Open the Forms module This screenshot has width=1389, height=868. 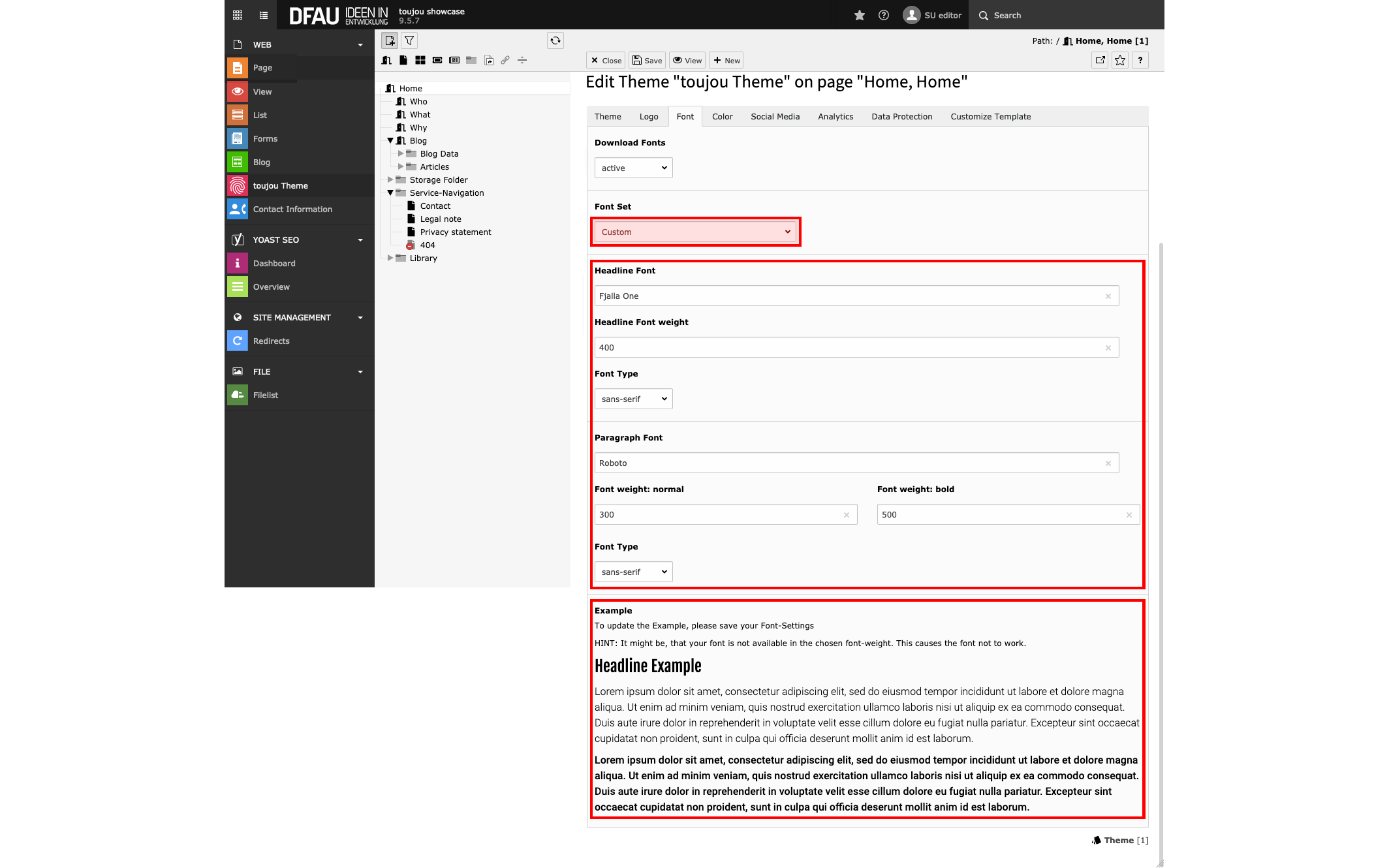pyautogui.click(x=300, y=138)
